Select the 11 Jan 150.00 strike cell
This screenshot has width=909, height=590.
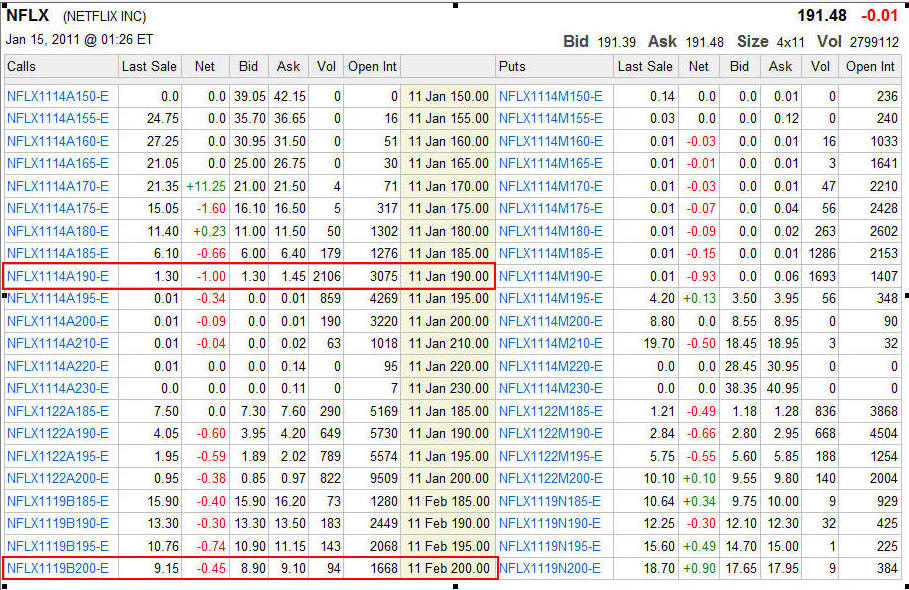coord(449,96)
